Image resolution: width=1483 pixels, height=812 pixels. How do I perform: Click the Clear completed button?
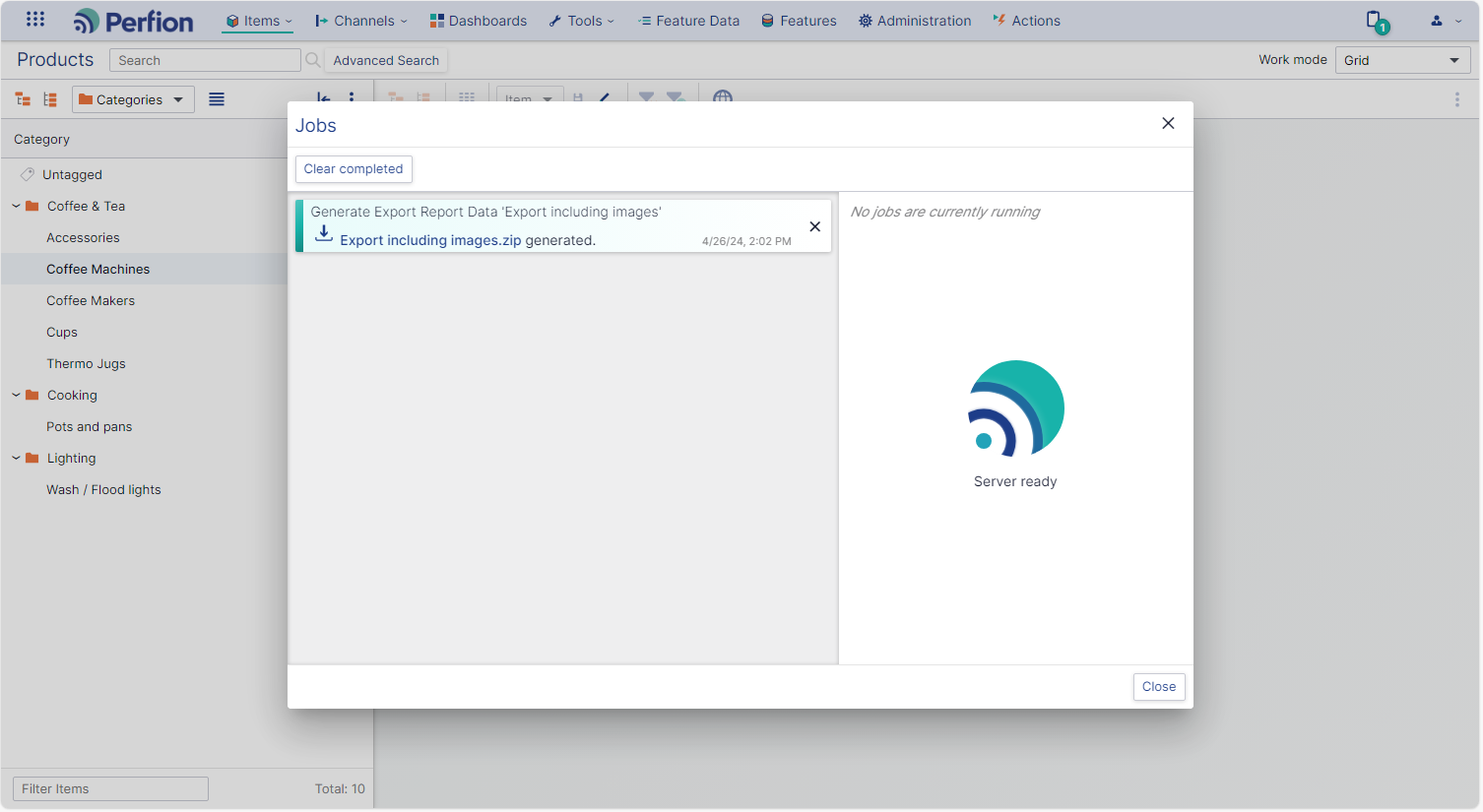coord(354,169)
